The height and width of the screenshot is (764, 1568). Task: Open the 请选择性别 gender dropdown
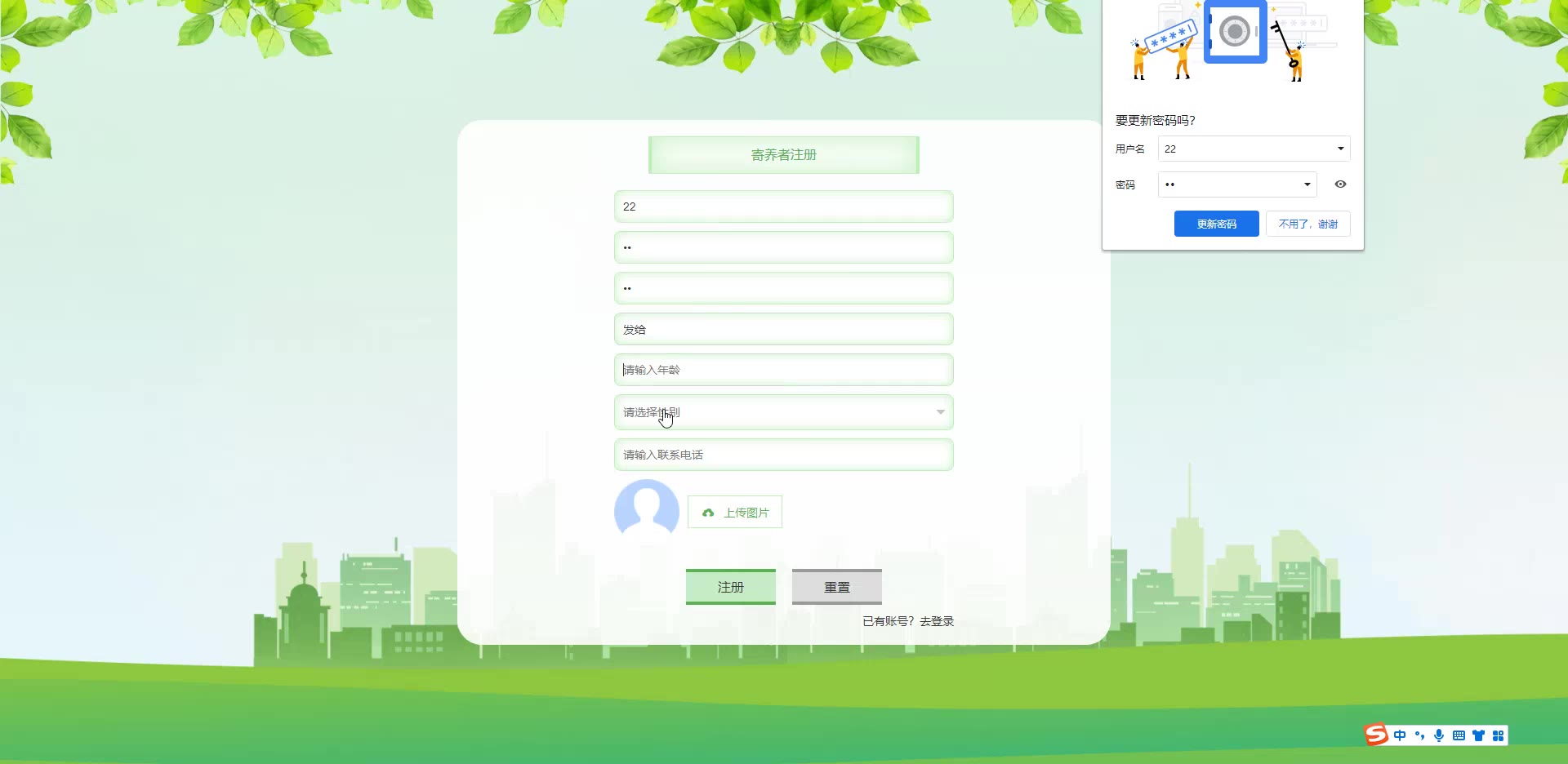tap(783, 412)
